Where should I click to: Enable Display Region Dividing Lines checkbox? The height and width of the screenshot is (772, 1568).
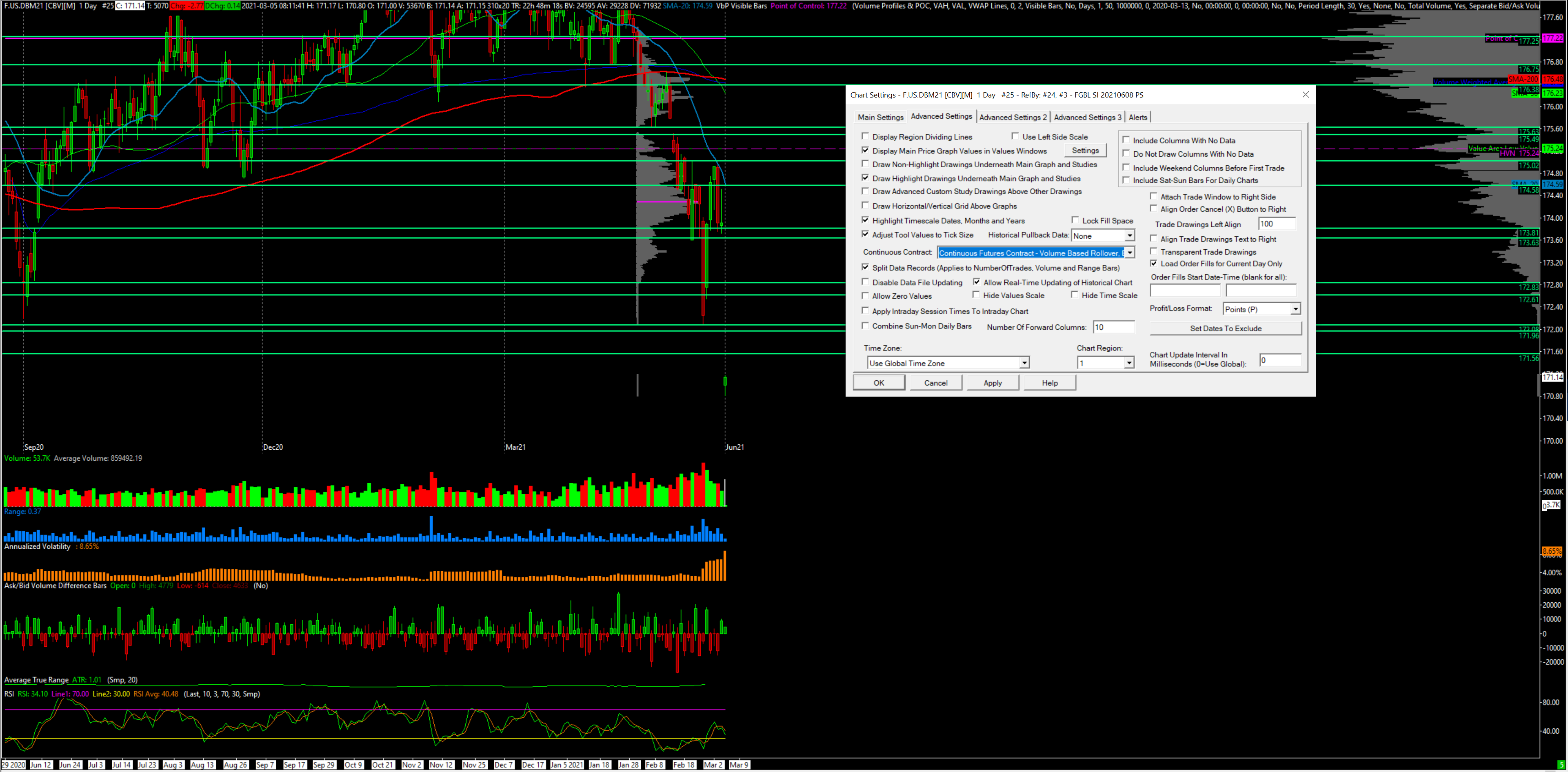pos(866,136)
